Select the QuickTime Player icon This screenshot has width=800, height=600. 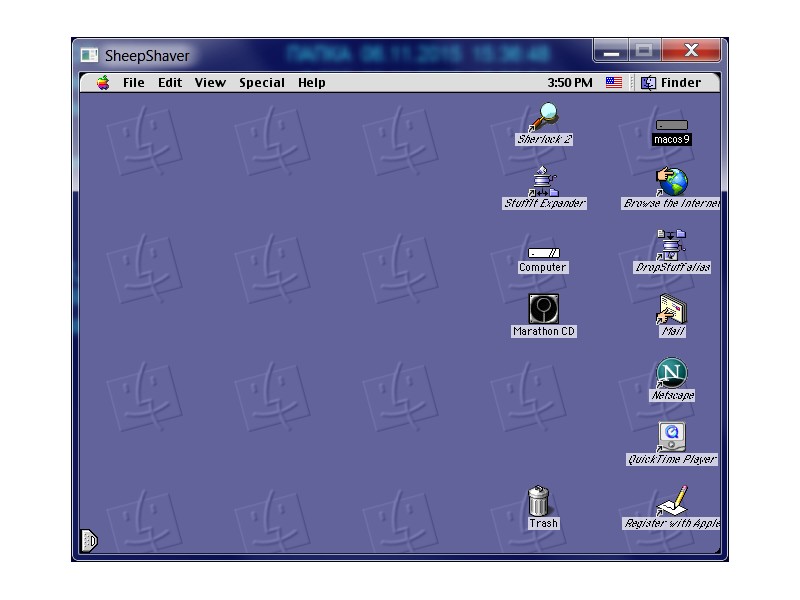(x=671, y=437)
